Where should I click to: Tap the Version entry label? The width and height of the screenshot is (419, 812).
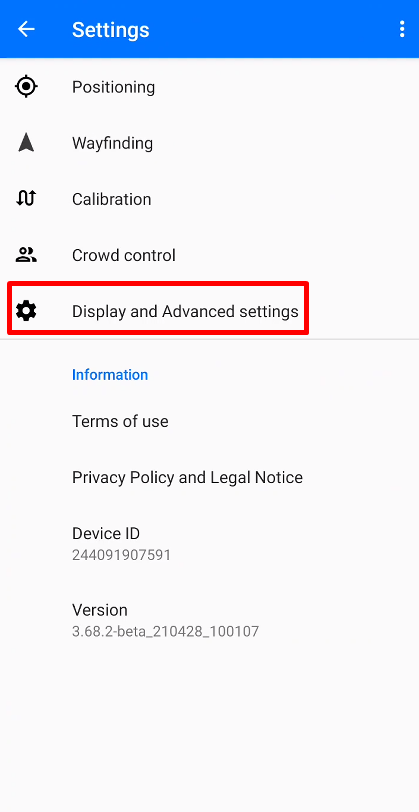[x=99, y=610]
